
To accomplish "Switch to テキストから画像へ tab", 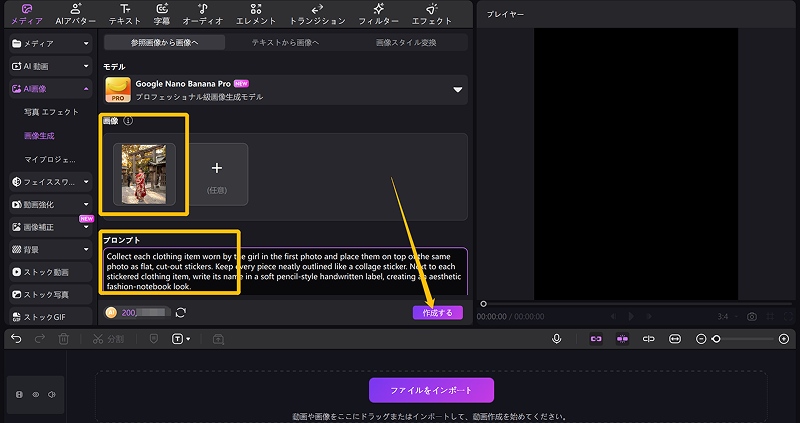I will coord(285,43).
